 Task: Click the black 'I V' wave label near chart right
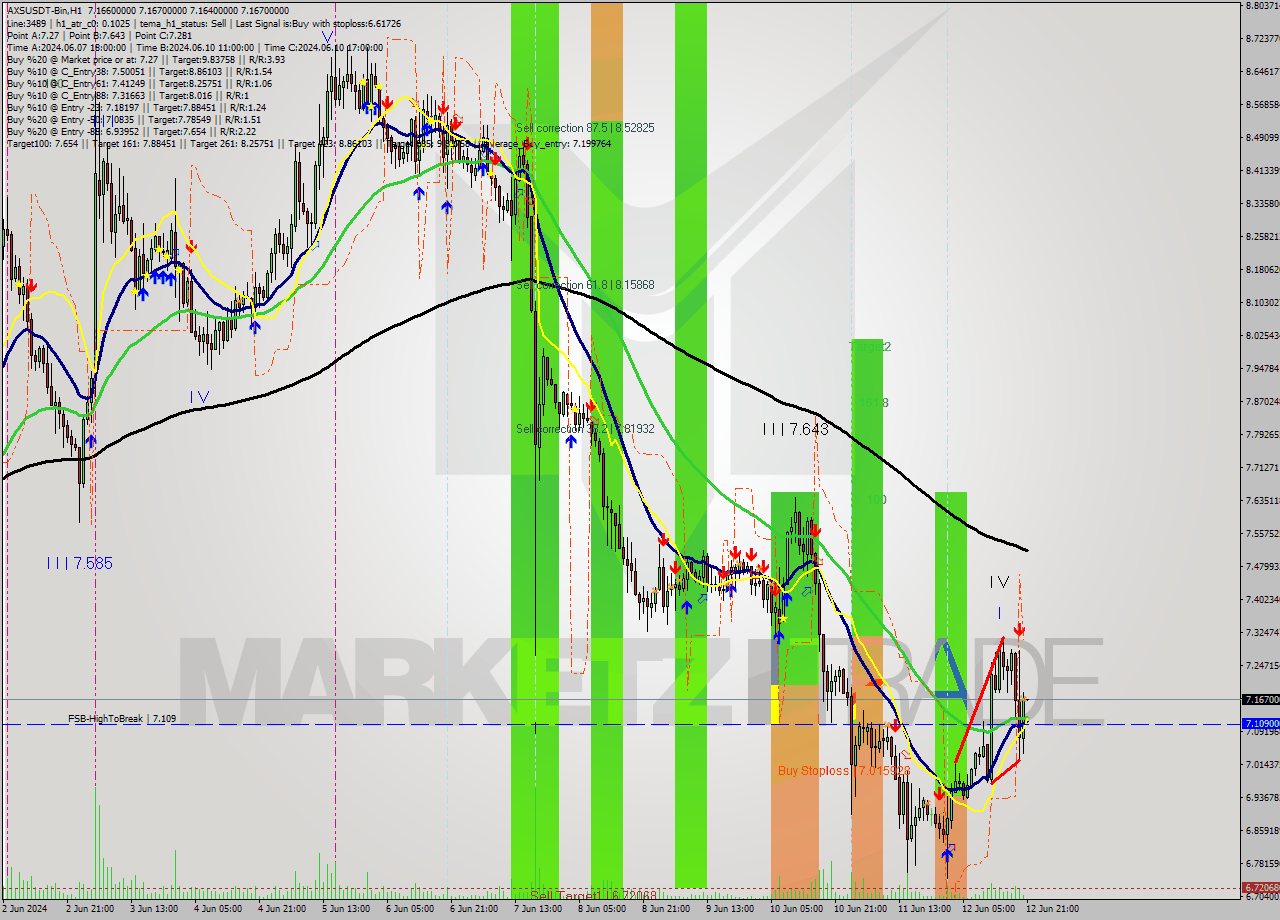click(x=999, y=582)
